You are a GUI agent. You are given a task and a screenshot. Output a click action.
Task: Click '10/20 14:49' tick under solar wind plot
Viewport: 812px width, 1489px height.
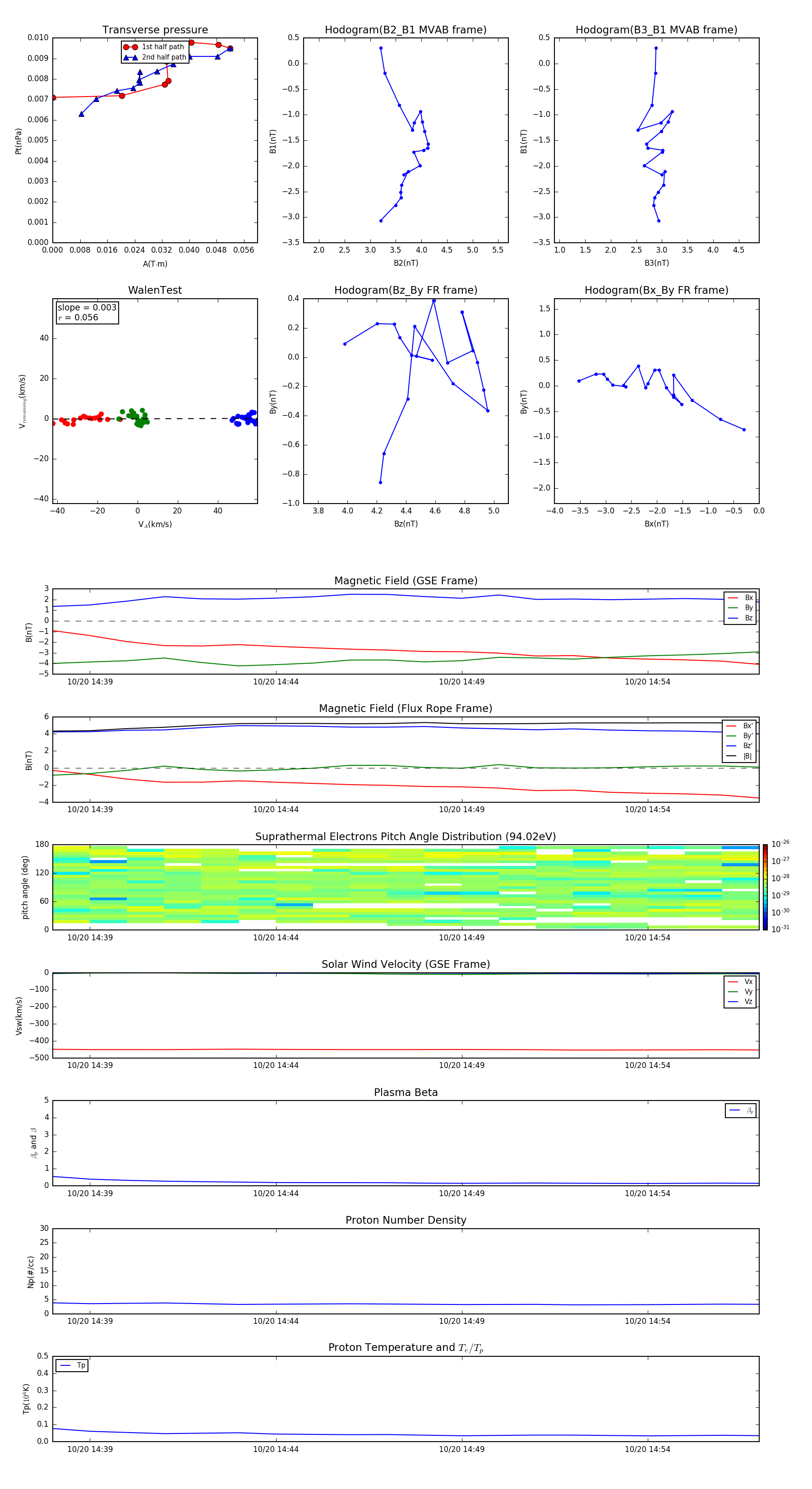462,1065
